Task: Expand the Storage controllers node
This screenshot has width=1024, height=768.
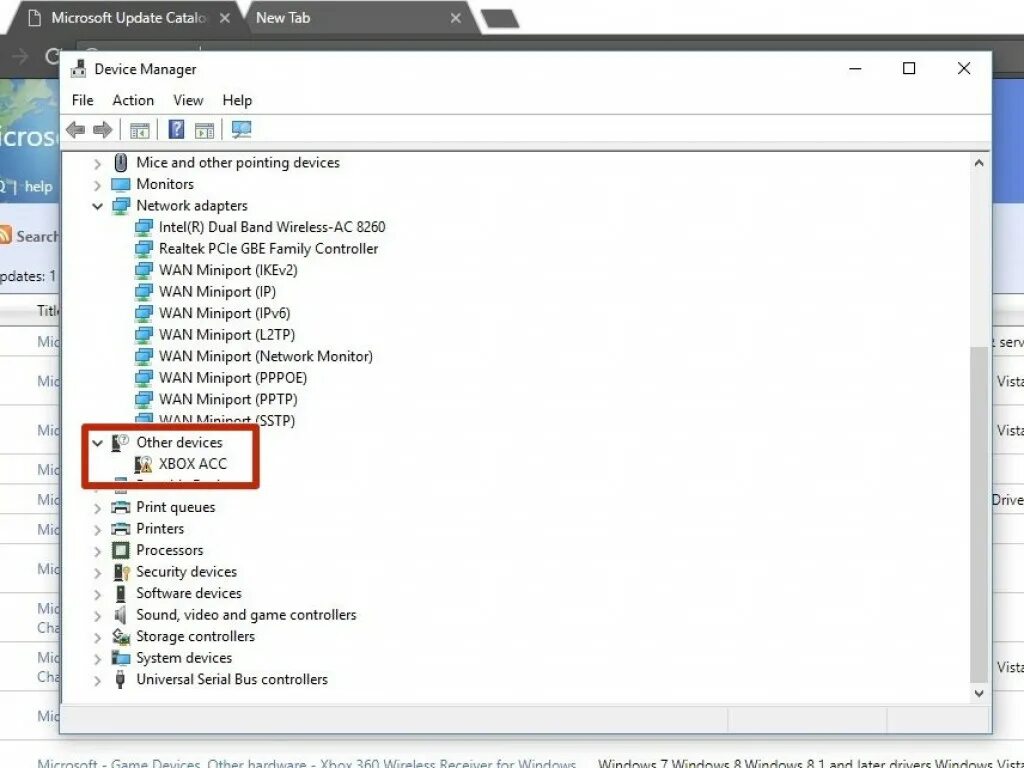Action: pyautogui.click(x=97, y=637)
